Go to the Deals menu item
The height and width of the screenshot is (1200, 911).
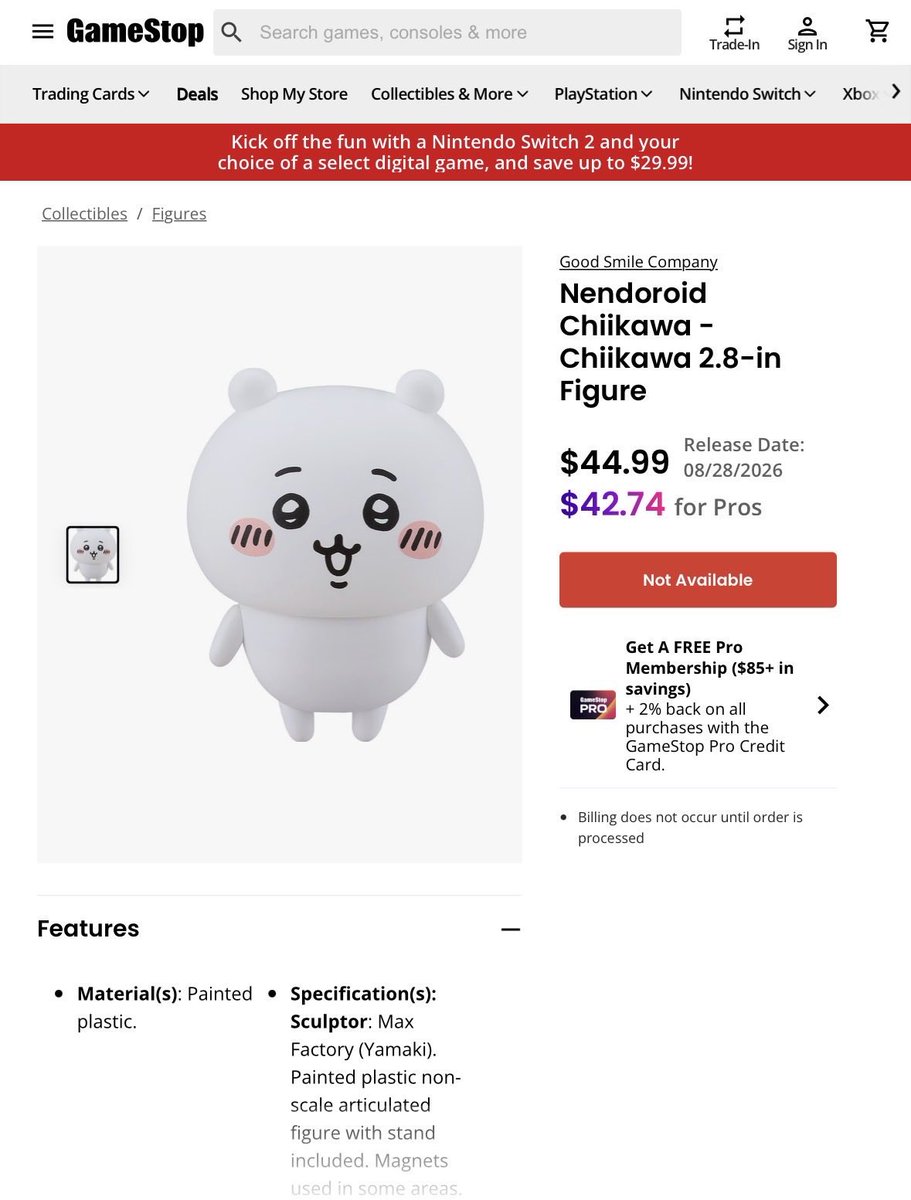[197, 94]
